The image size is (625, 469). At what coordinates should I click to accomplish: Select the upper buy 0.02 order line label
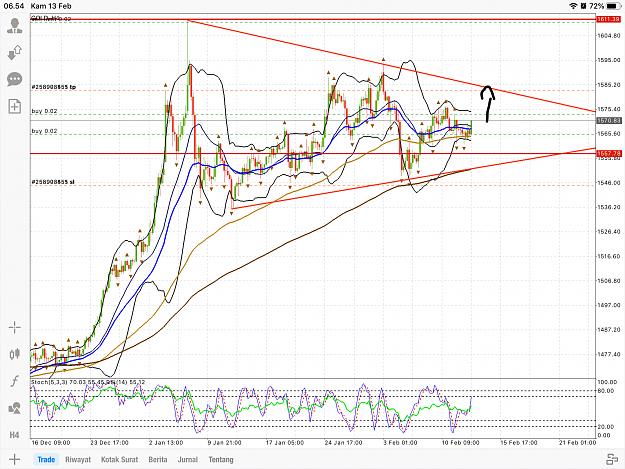point(44,111)
